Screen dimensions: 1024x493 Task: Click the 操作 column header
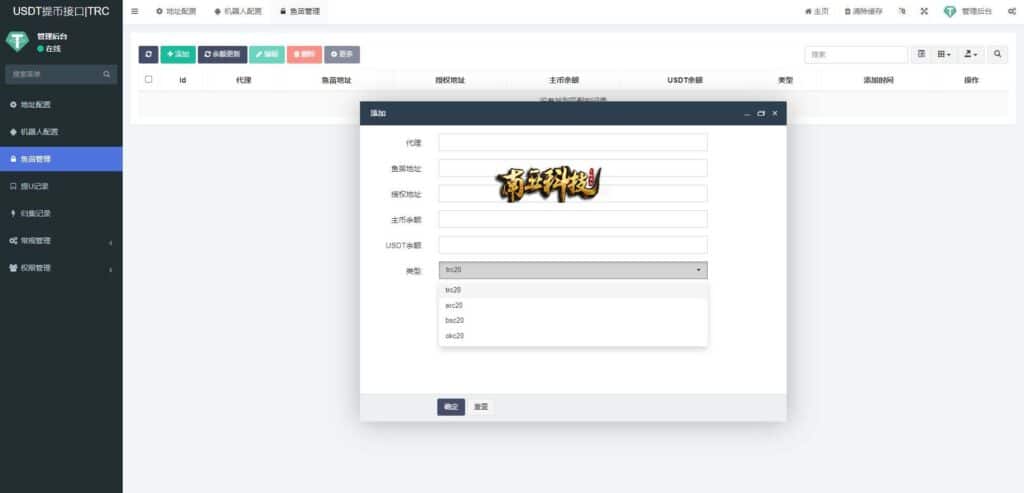[x=971, y=80]
